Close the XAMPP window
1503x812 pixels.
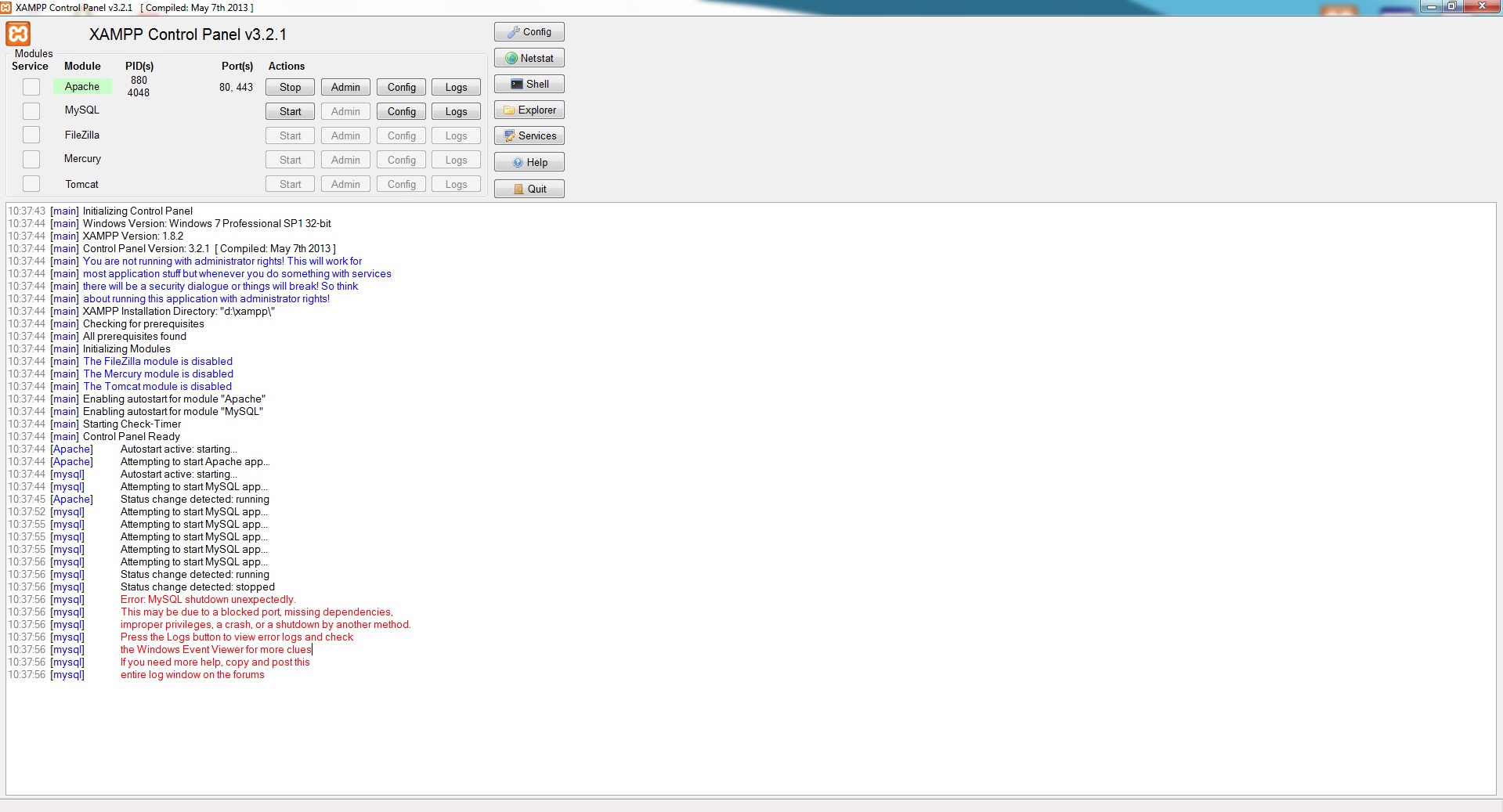pos(1481,6)
